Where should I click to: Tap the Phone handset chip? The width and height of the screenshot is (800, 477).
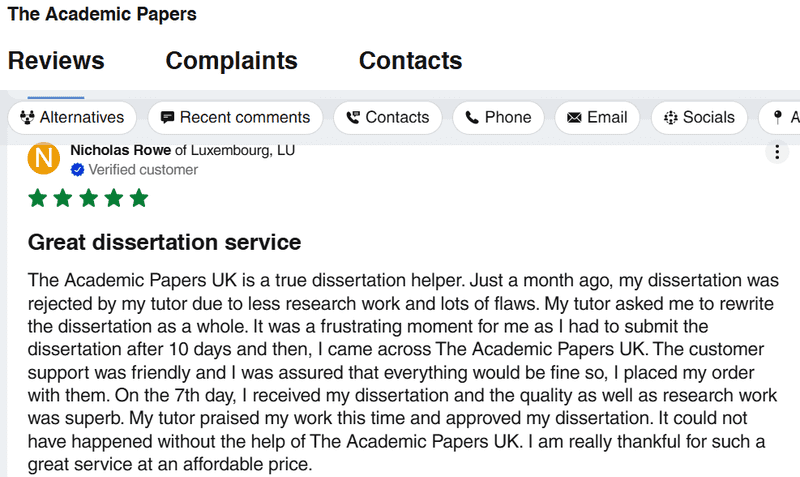498,118
